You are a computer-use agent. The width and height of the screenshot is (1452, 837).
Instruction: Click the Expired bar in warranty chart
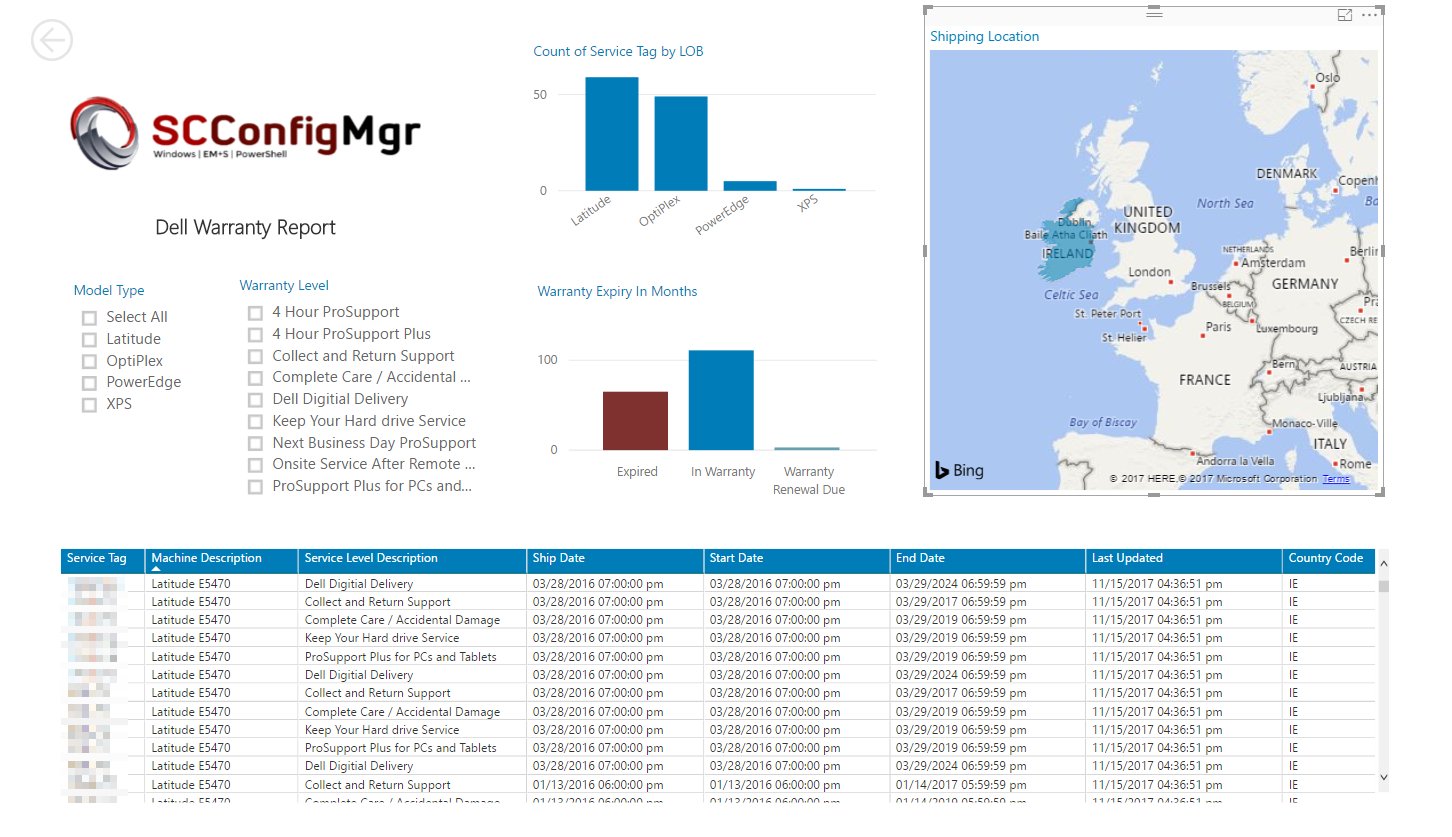click(635, 421)
